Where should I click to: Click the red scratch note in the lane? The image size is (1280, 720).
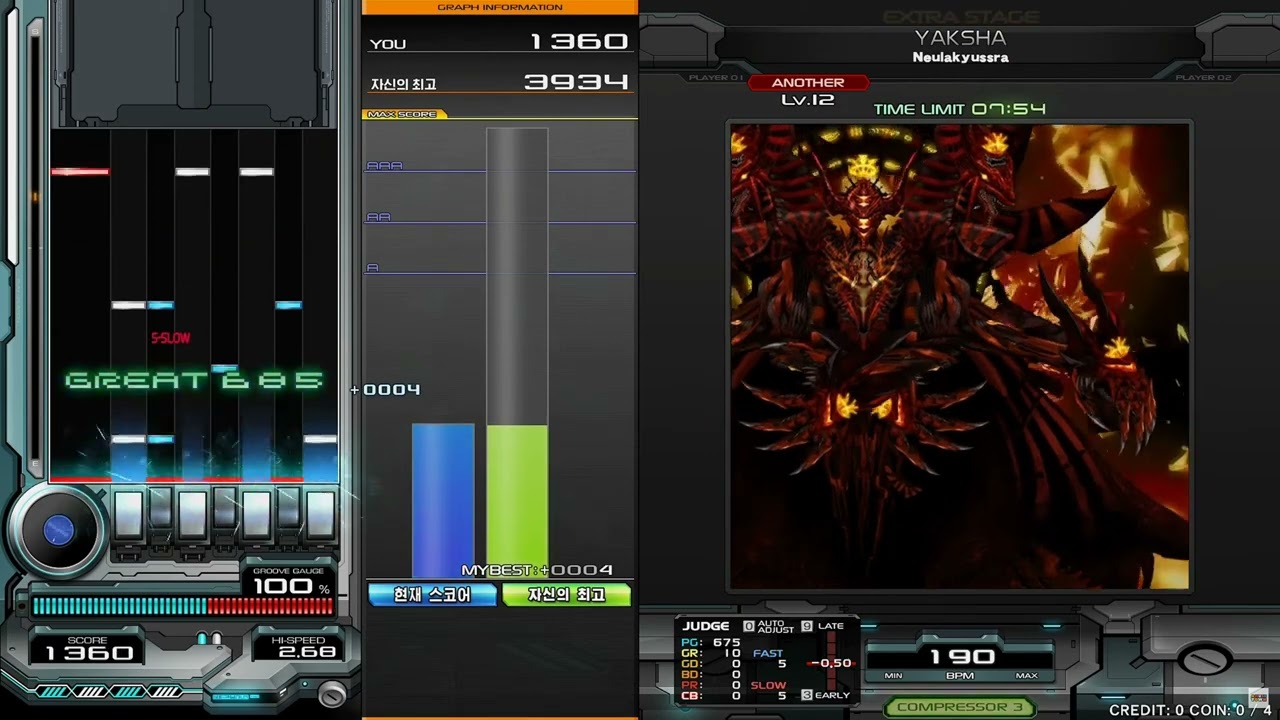(80, 172)
